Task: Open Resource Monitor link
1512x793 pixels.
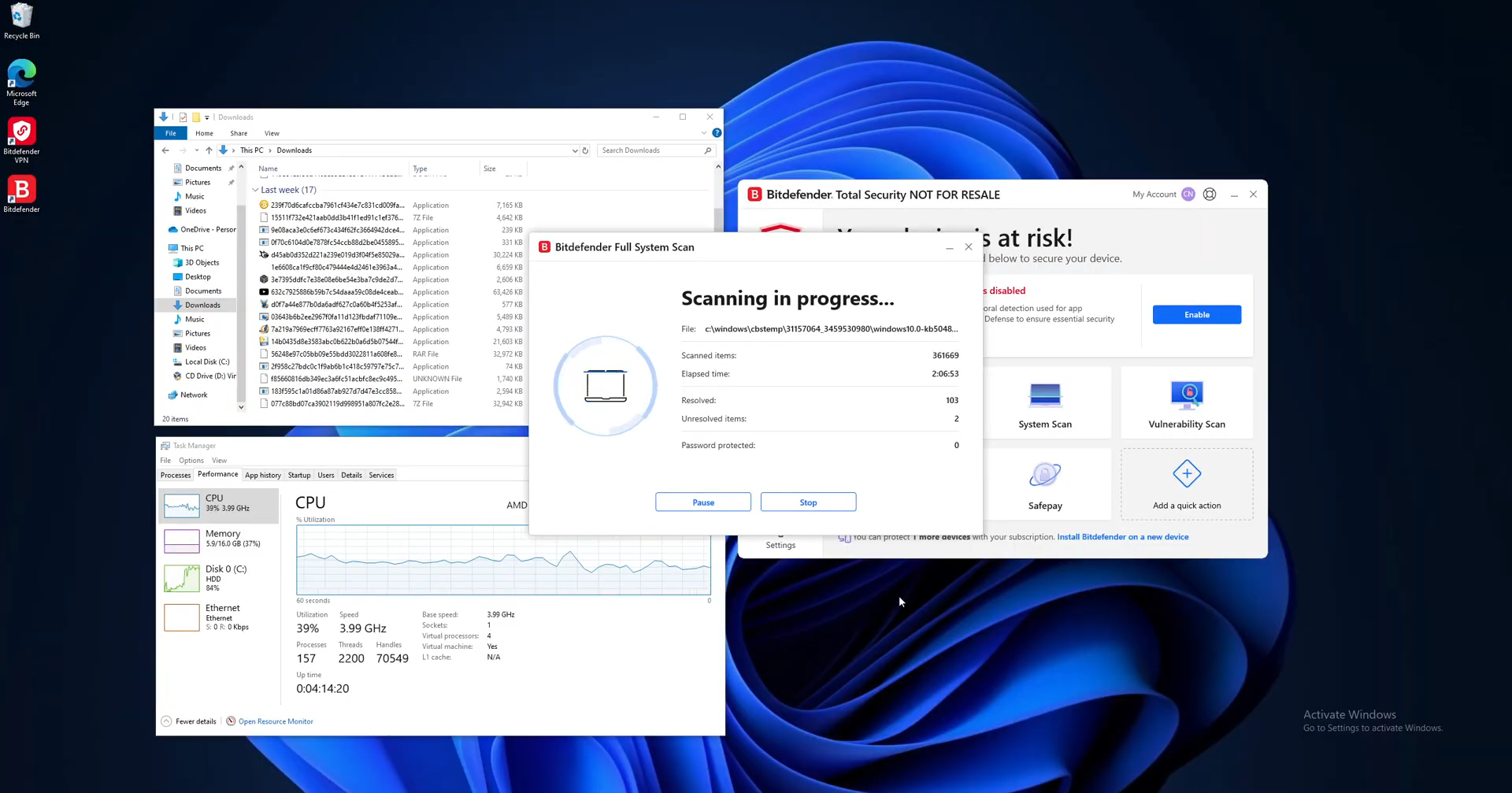Action: 276,721
